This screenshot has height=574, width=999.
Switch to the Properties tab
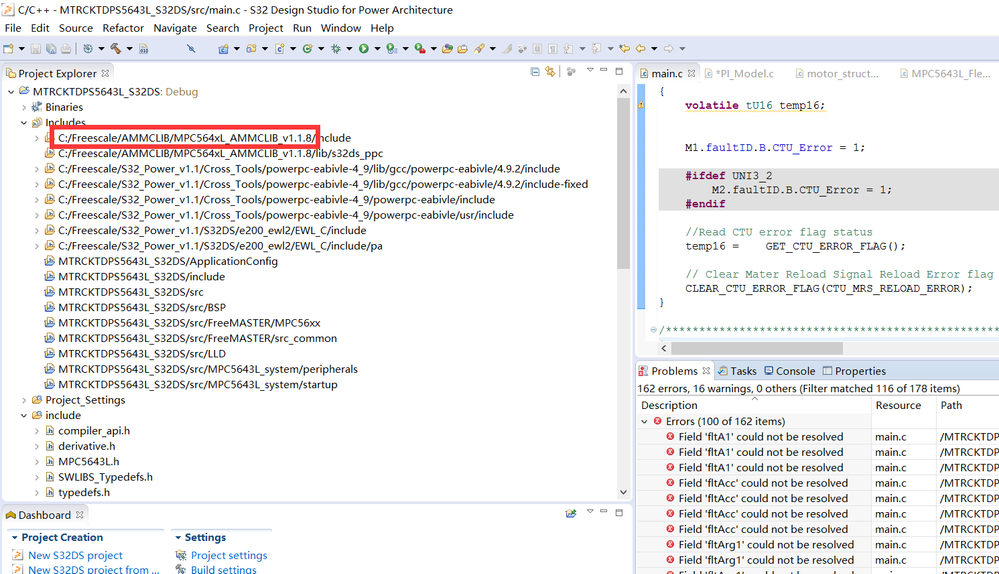click(854, 371)
